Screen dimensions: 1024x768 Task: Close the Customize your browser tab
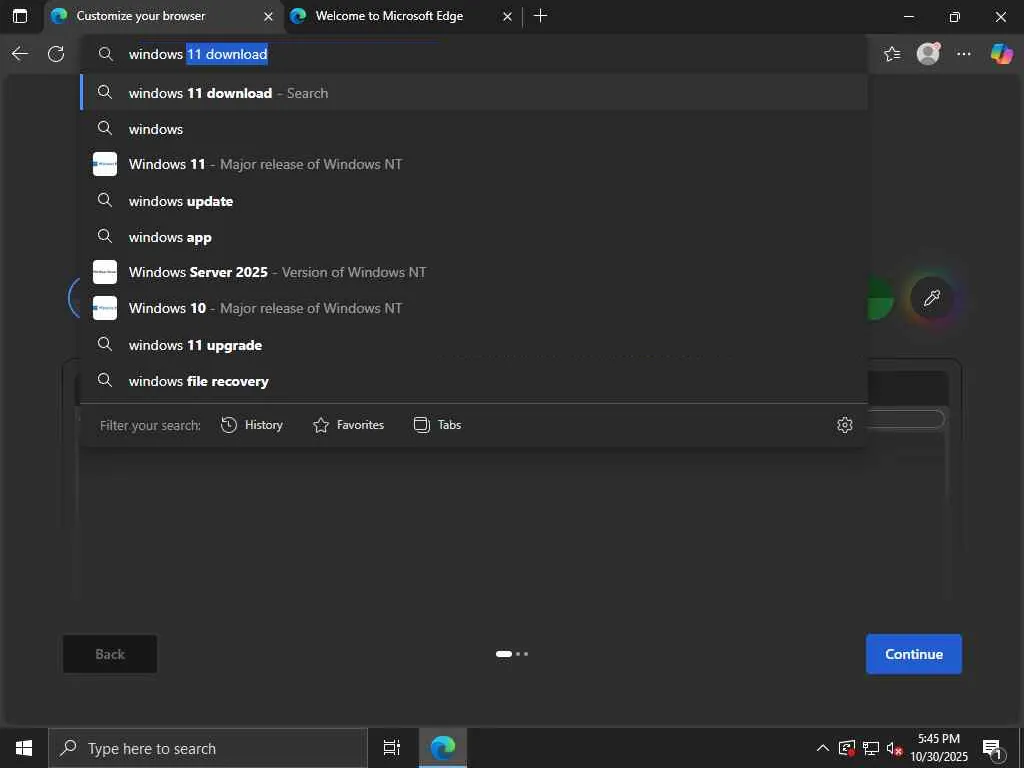(268, 16)
